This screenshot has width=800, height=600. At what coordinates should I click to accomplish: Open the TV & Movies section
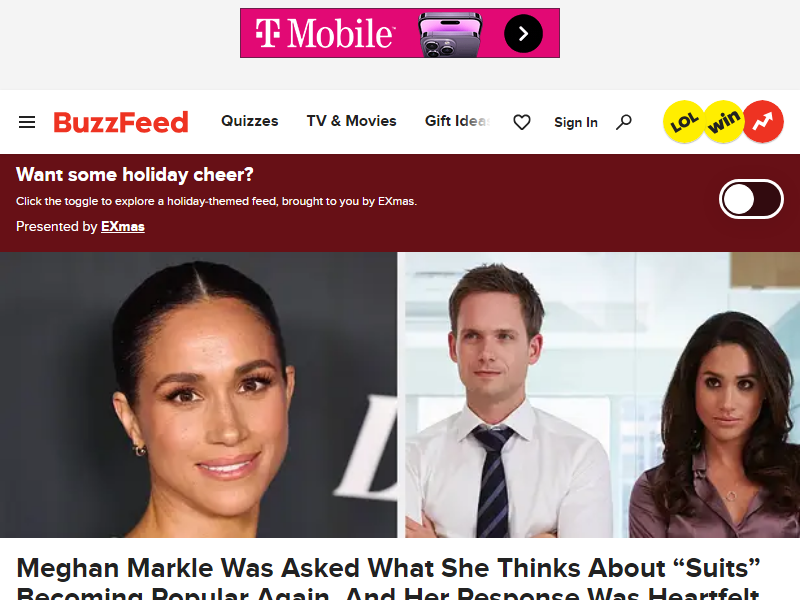(x=352, y=121)
